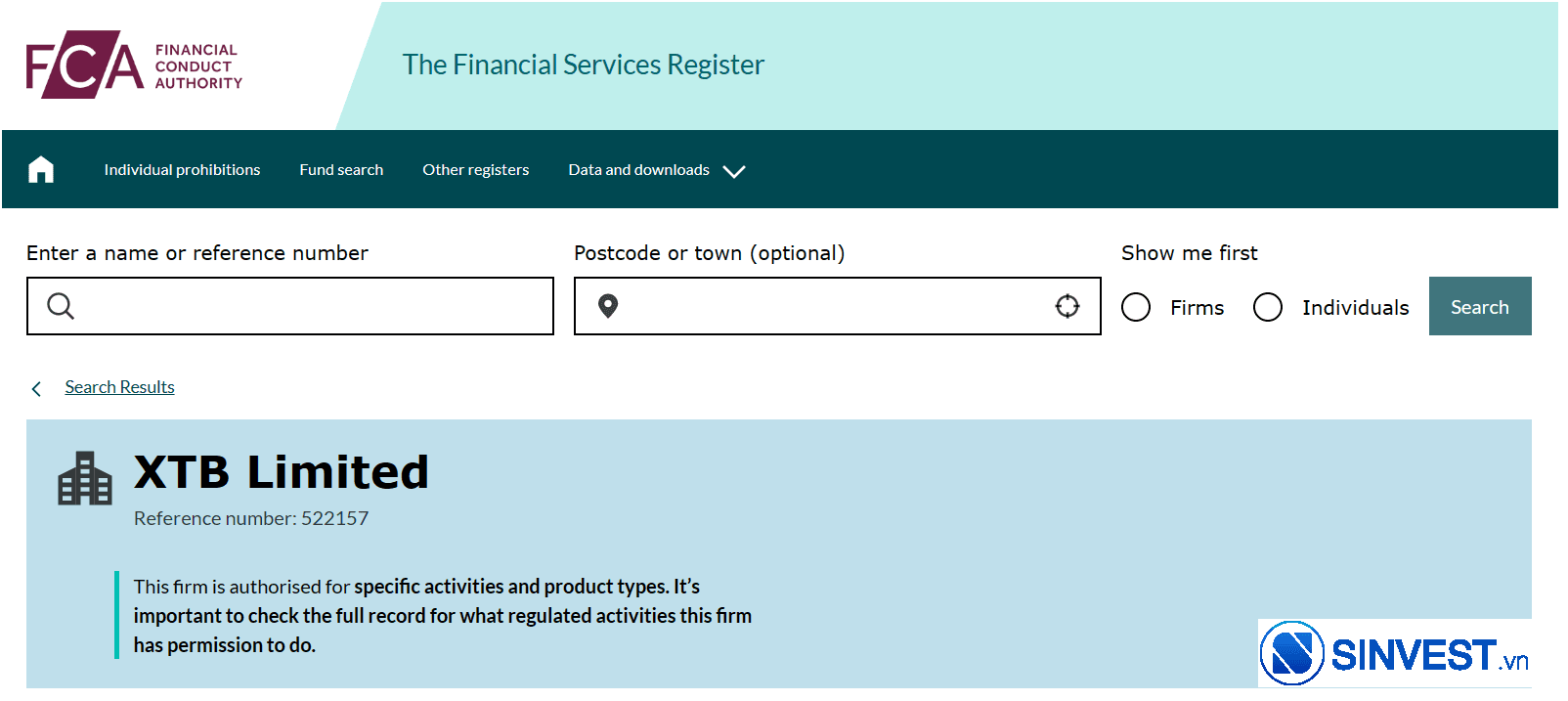Click the map pin location icon
This screenshot has width=1568, height=701.
click(x=608, y=306)
